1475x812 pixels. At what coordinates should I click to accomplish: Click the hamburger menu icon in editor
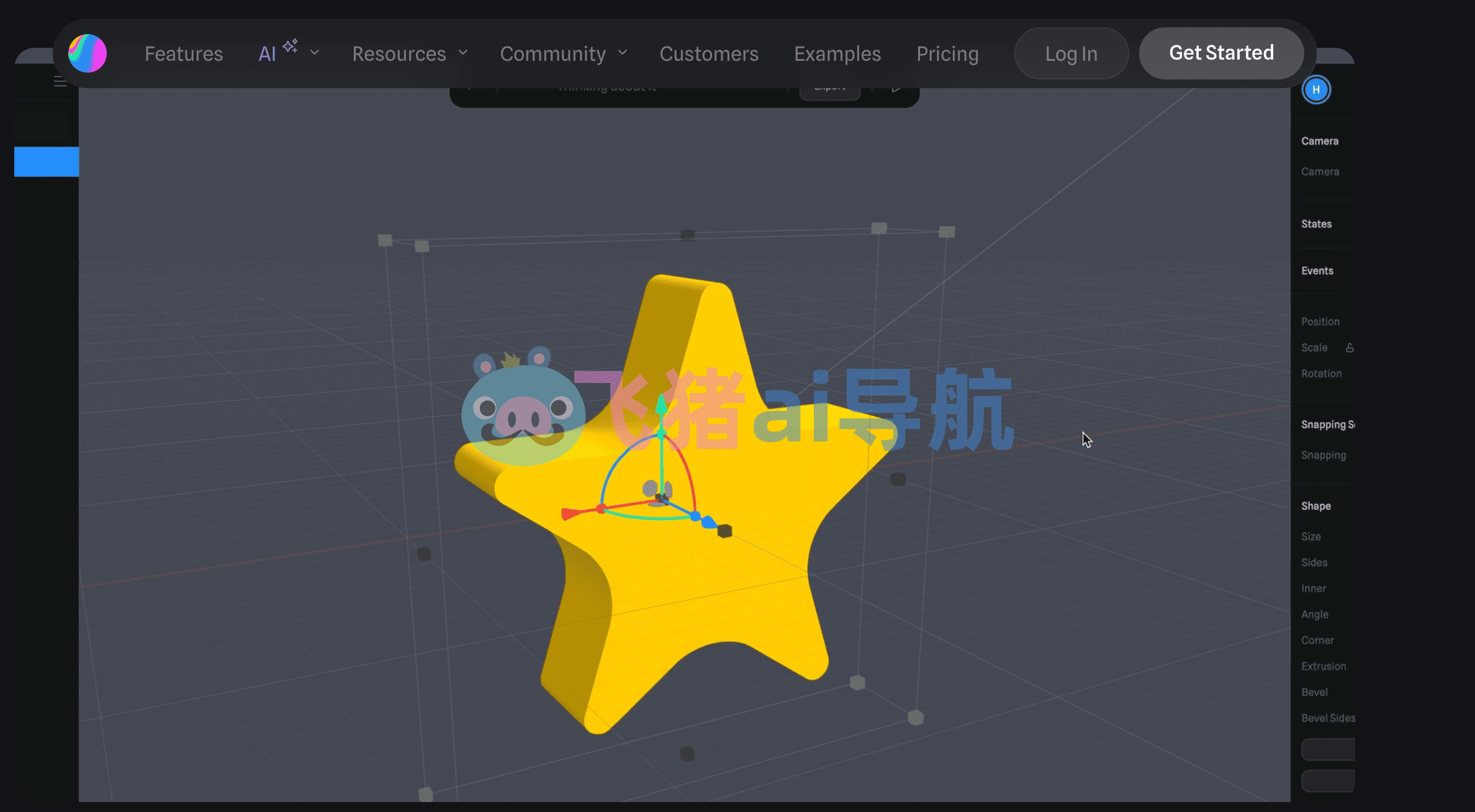click(x=60, y=81)
